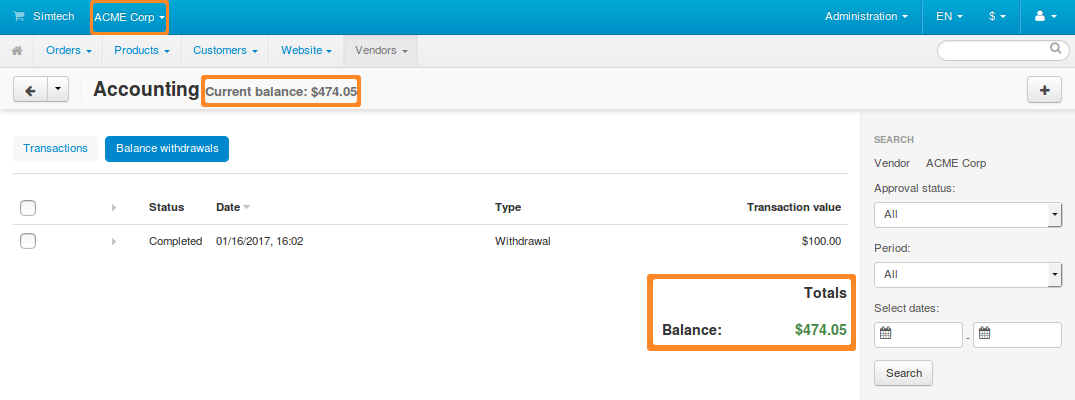
Task: Open the Customers menu
Action: pos(226,51)
